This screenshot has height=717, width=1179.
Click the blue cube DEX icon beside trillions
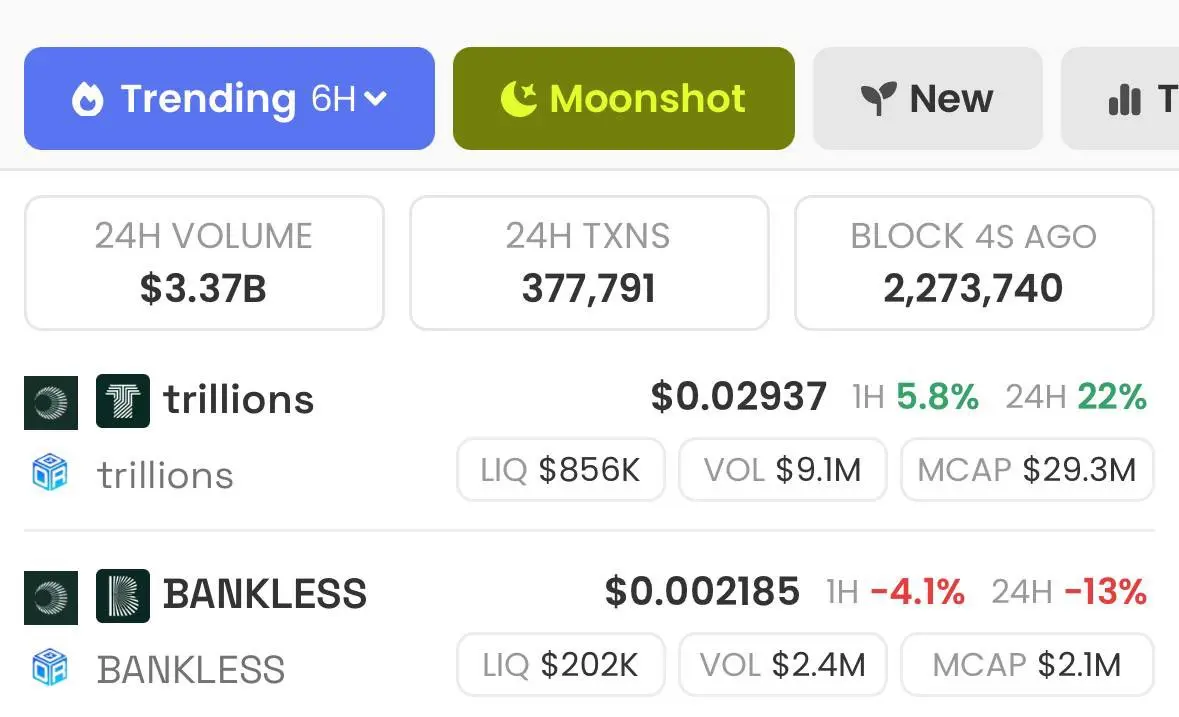[x=50, y=473]
